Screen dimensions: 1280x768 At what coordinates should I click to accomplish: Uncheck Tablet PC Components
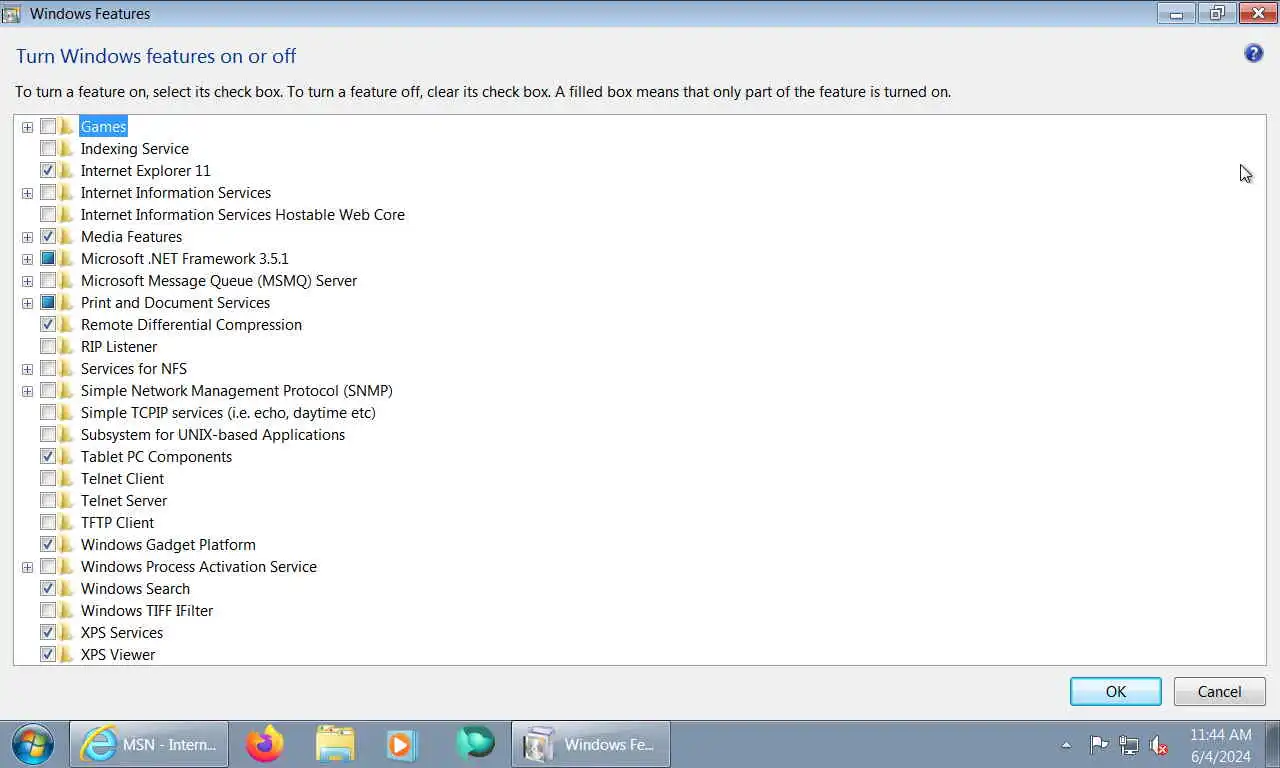48,457
